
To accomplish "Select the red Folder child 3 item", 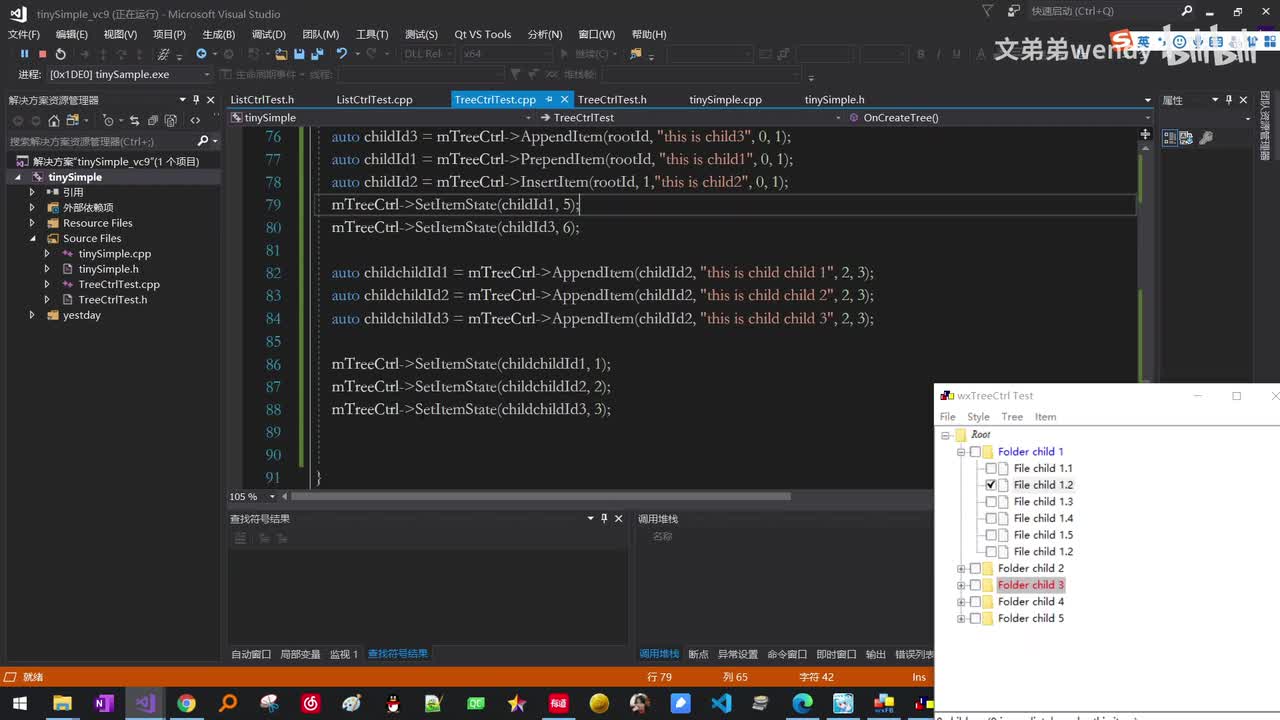I will (x=1030, y=585).
